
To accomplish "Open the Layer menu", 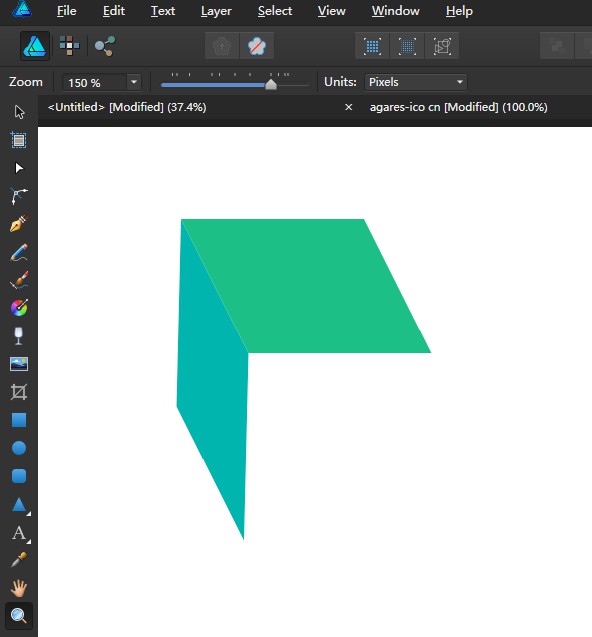I will tap(216, 11).
